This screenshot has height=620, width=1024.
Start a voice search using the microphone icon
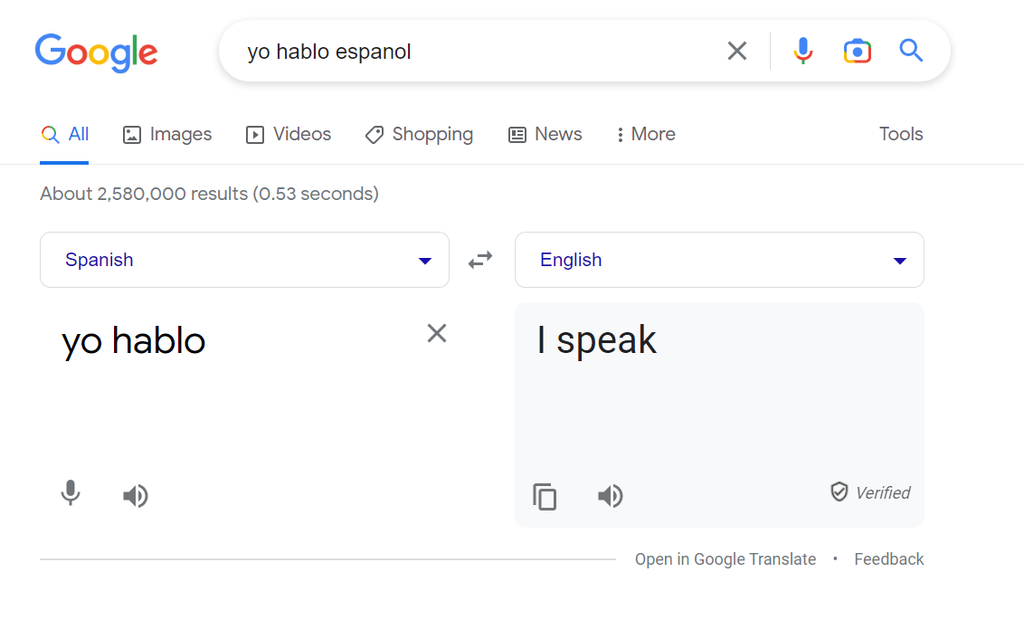pos(803,50)
